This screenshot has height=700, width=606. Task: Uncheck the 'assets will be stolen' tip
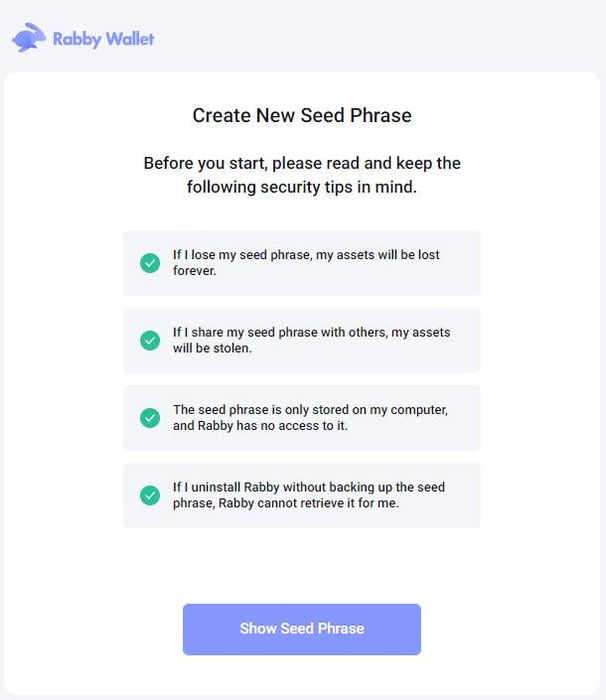point(302,341)
